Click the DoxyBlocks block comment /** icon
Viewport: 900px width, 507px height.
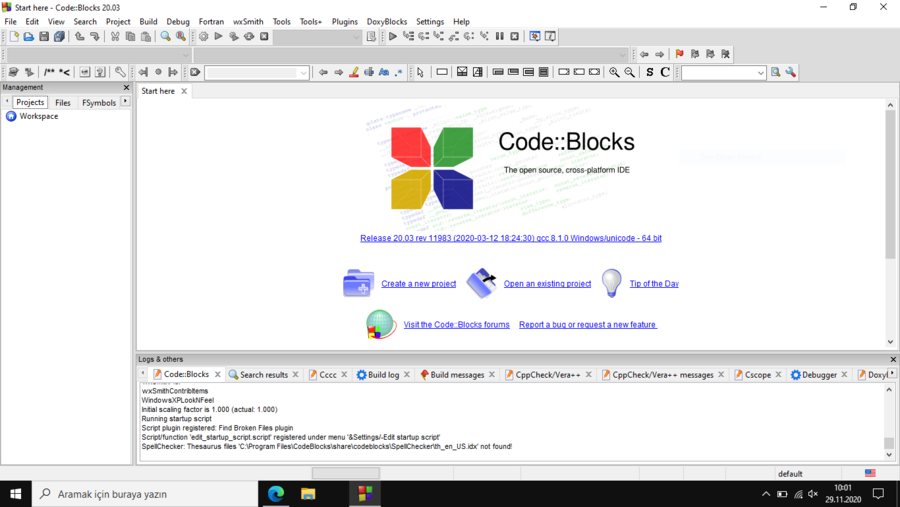(49, 72)
